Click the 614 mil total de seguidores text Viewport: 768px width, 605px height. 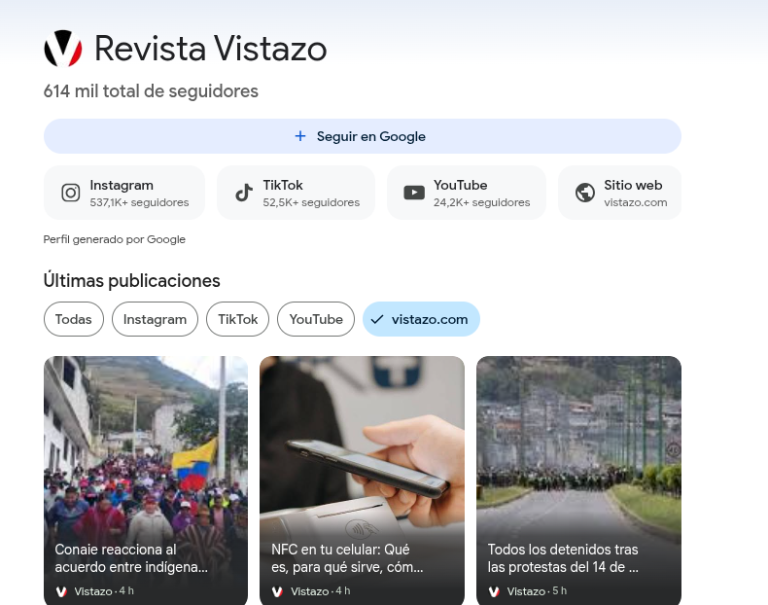tap(151, 91)
